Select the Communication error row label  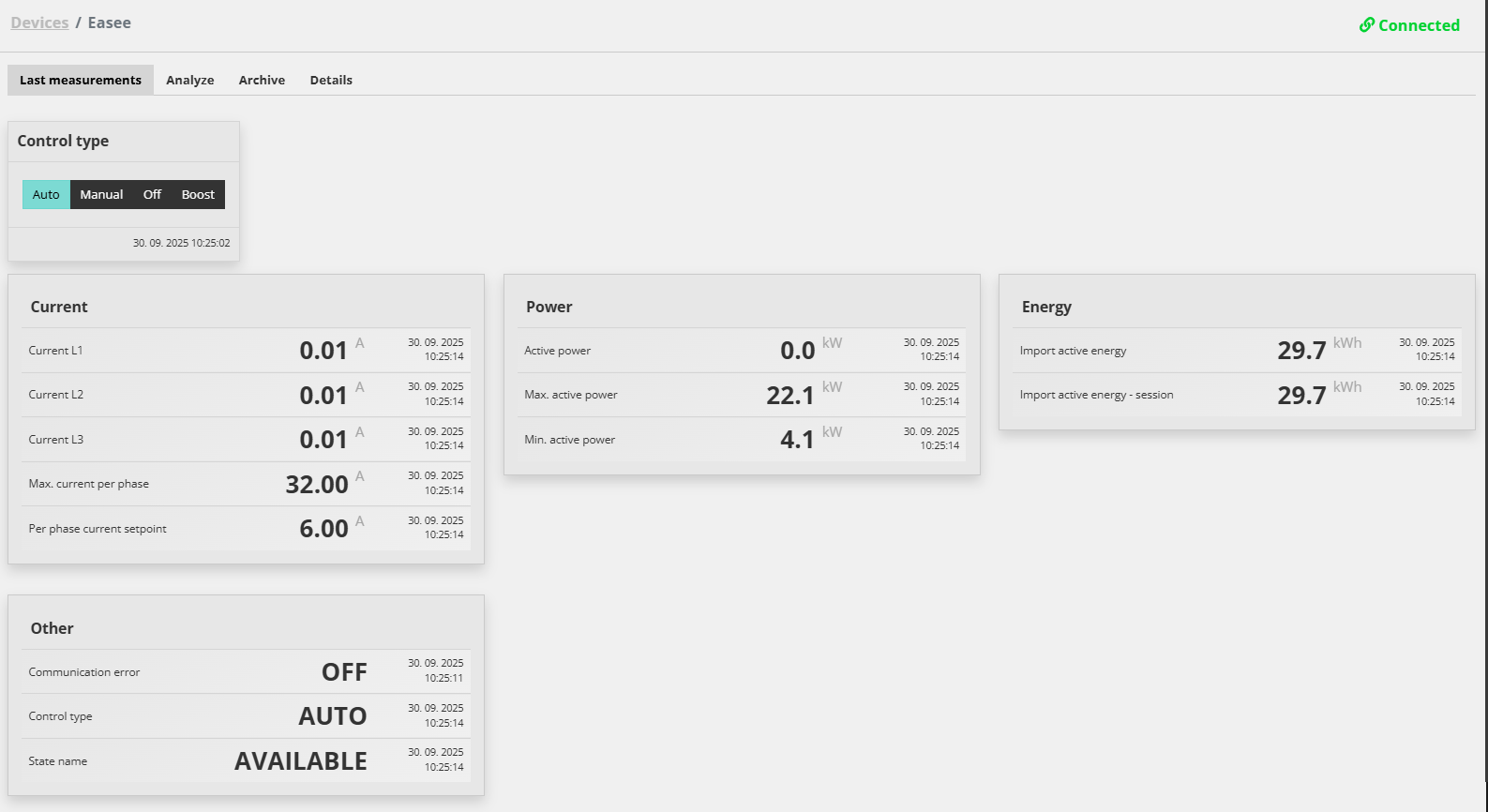coord(84,672)
